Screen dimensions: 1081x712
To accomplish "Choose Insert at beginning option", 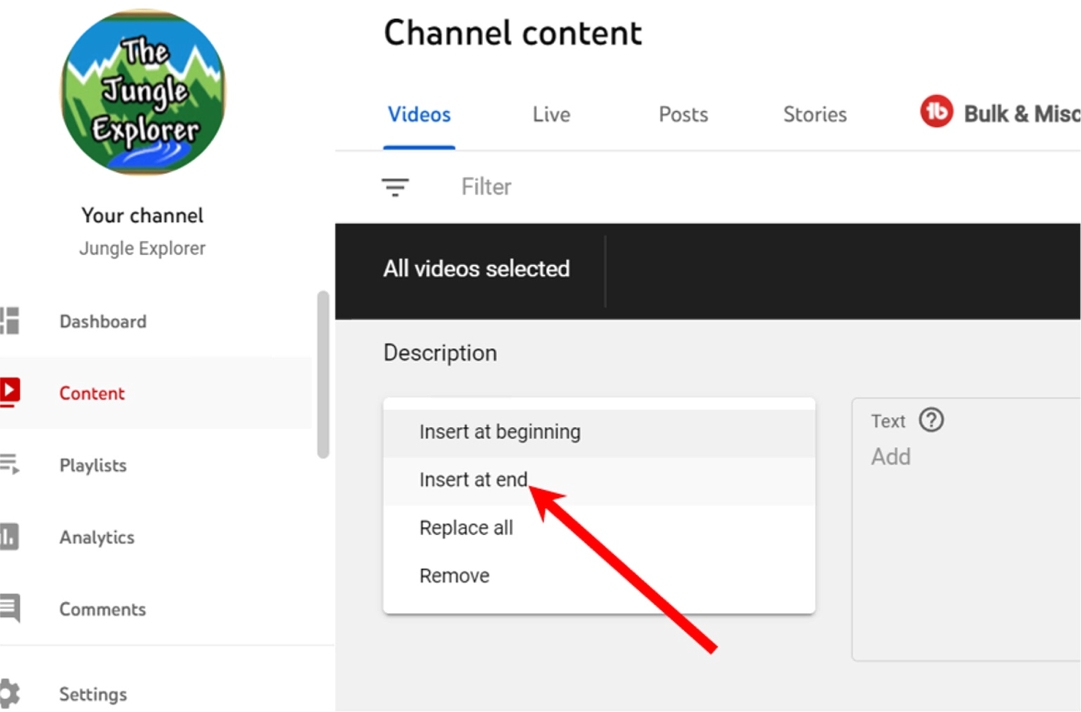I will (x=599, y=432).
